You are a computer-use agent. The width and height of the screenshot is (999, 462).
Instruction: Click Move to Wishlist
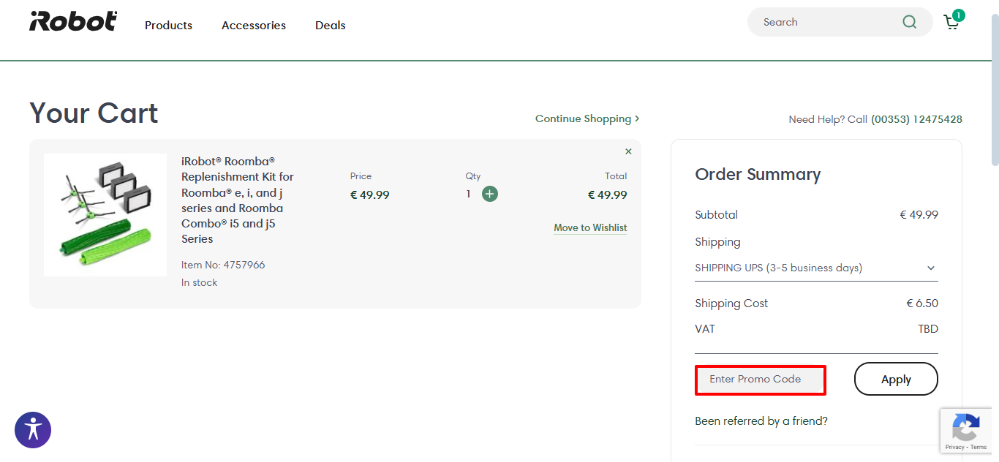(x=590, y=227)
